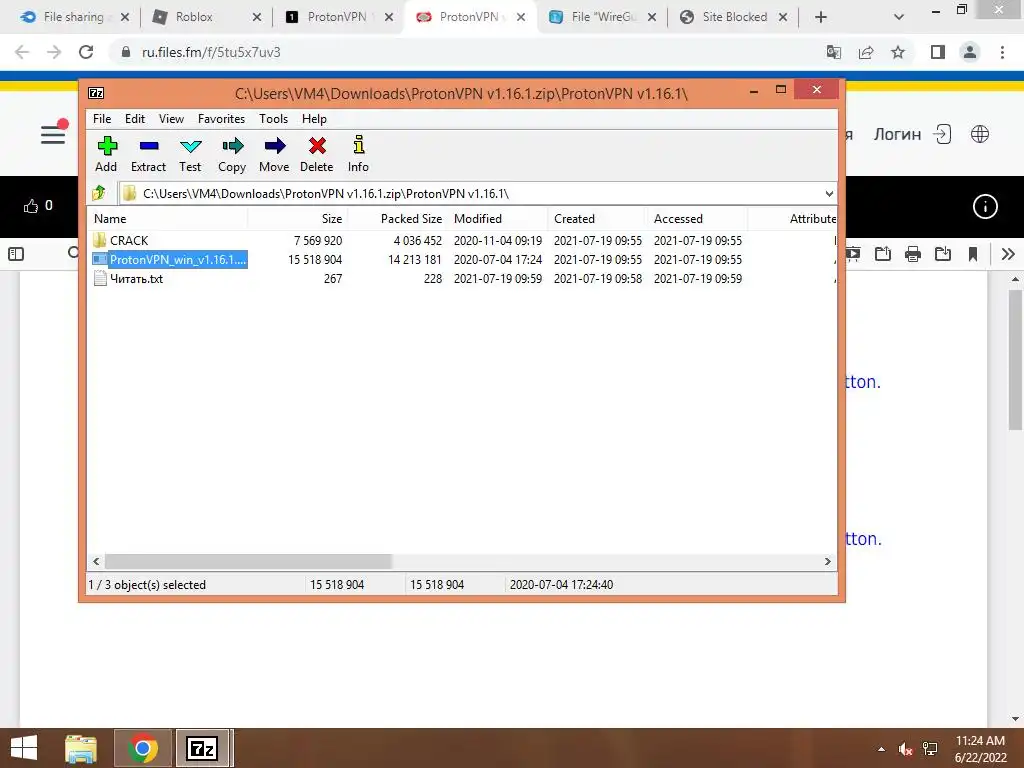Viewport: 1024px width, 768px height.
Task: Open the browser side panel icon
Action: pos(938,52)
